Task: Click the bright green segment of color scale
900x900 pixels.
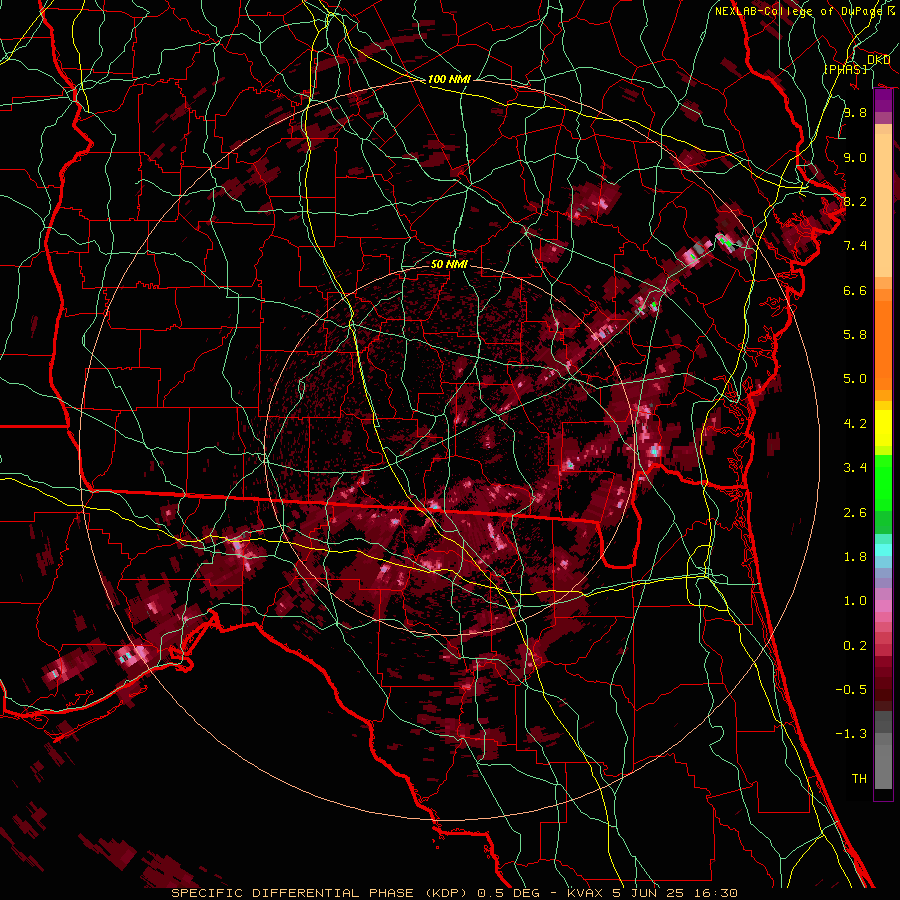Action: point(883,482)
